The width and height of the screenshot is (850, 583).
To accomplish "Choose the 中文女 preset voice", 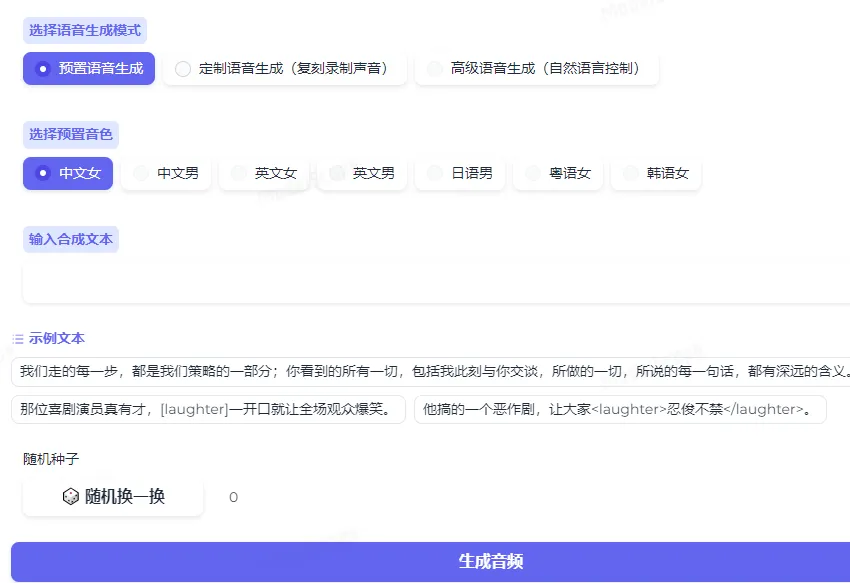I will click(x=67, y=172).
